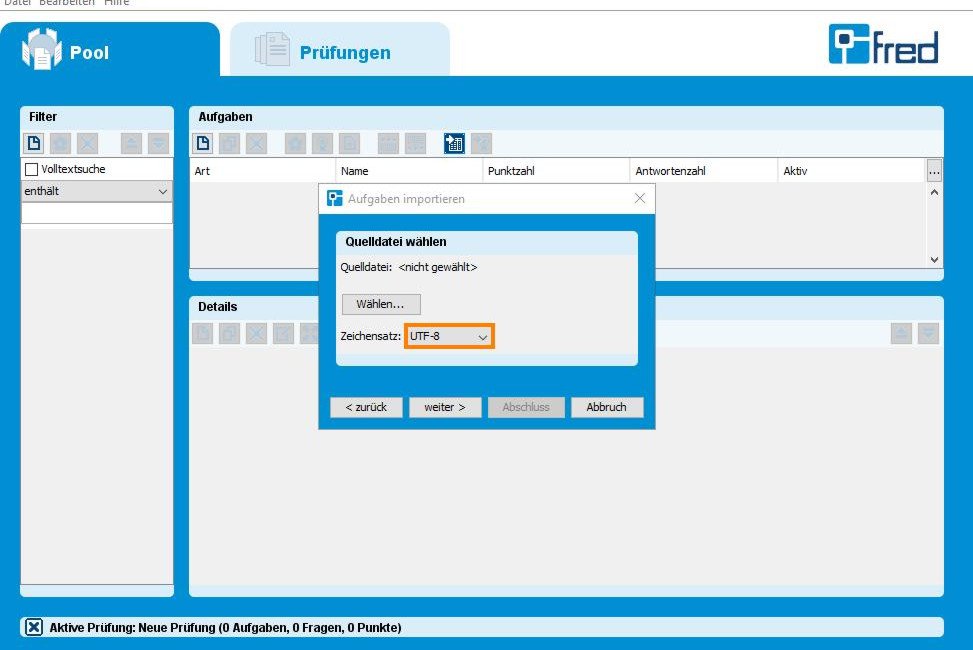Screen dimensions: 973x650
Task: Switch to the Pool tab
Action: [x=110, y=50]
